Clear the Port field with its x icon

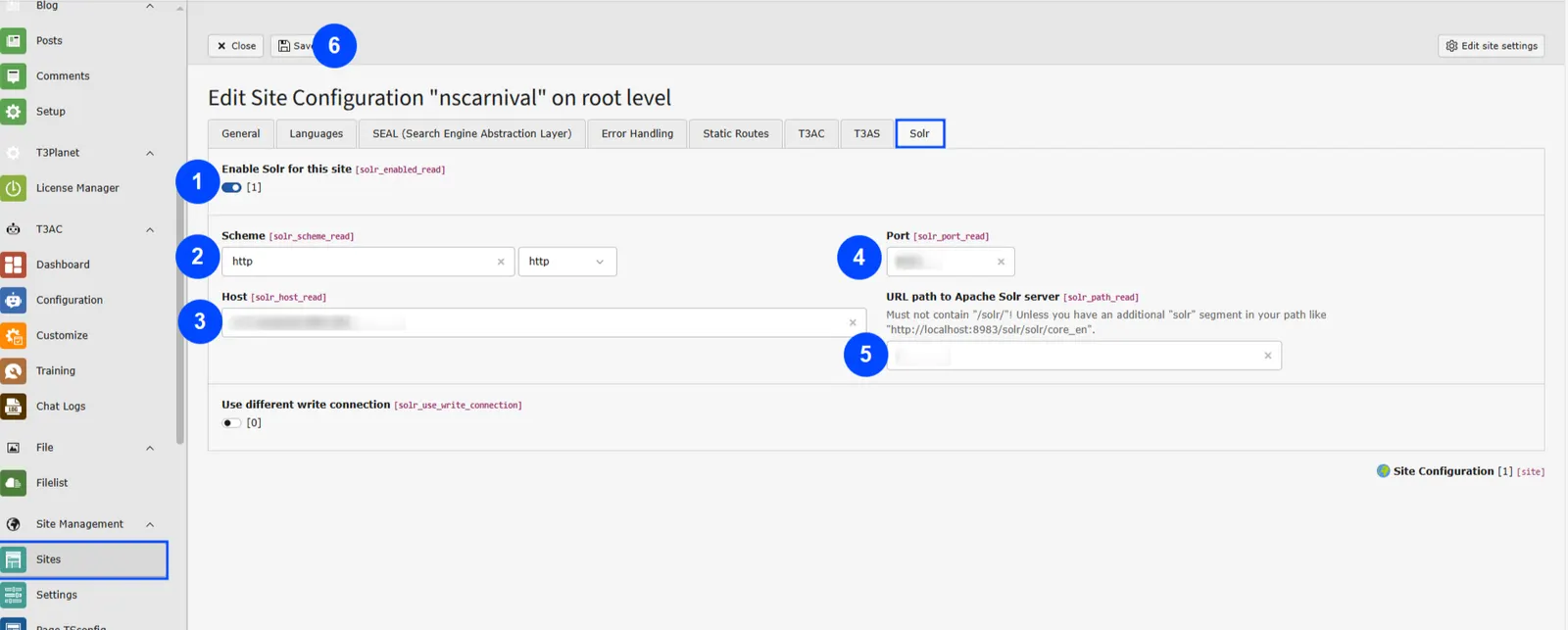point(1001,262)
